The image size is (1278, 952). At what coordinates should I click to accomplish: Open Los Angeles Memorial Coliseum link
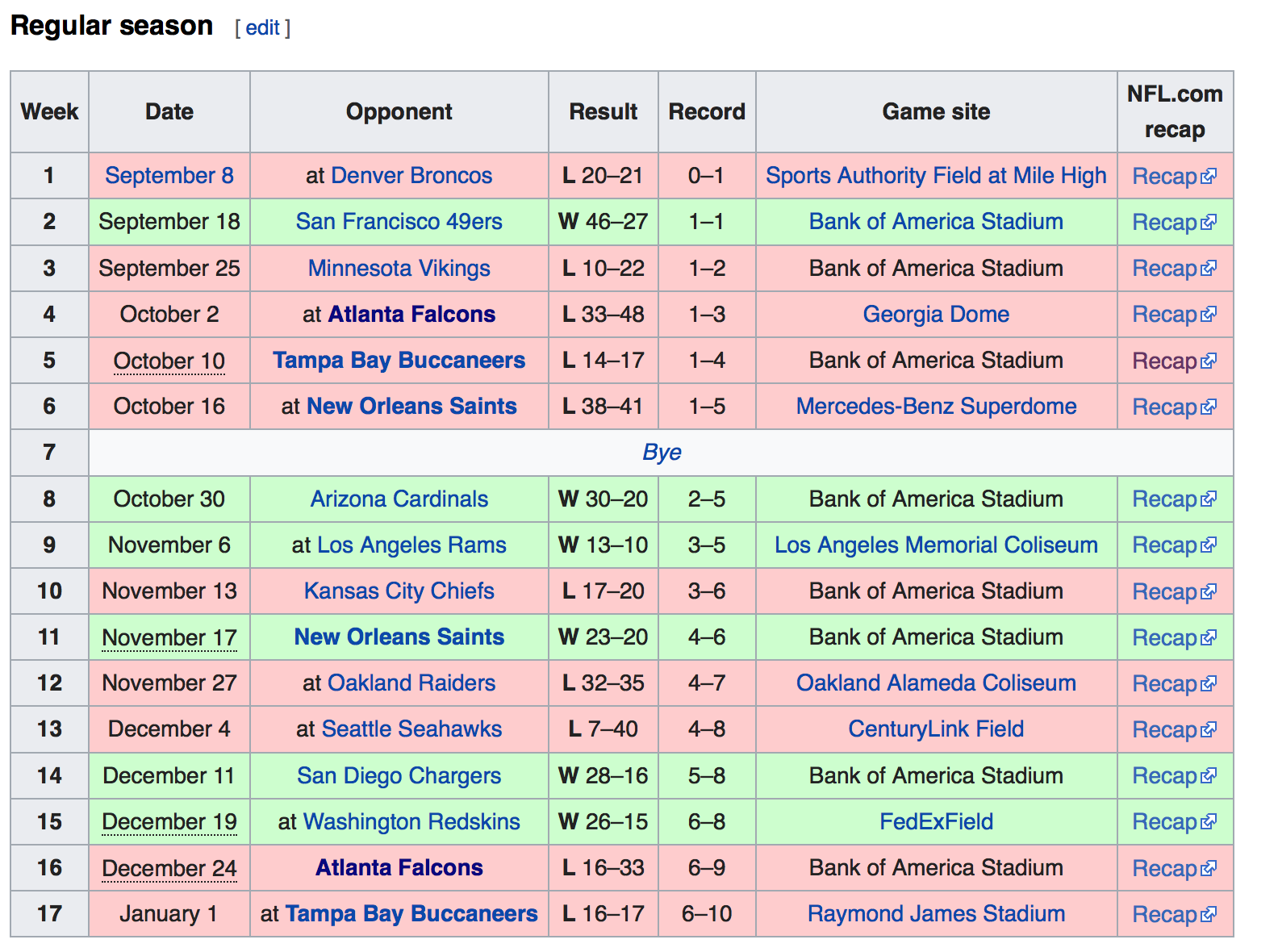pos(936,545)
